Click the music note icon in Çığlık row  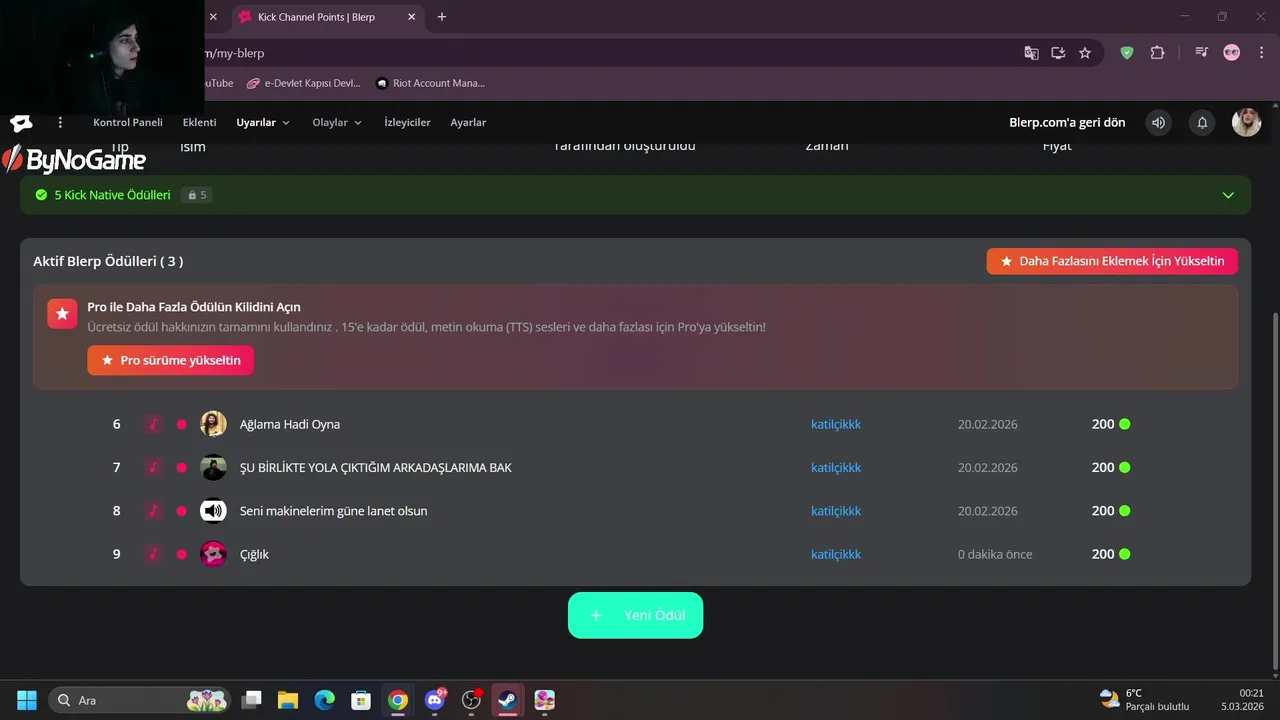pos(153,554)
